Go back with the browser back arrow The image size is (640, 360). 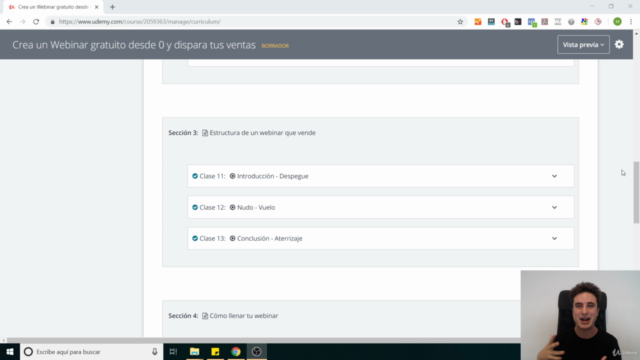tap(9, 22)
